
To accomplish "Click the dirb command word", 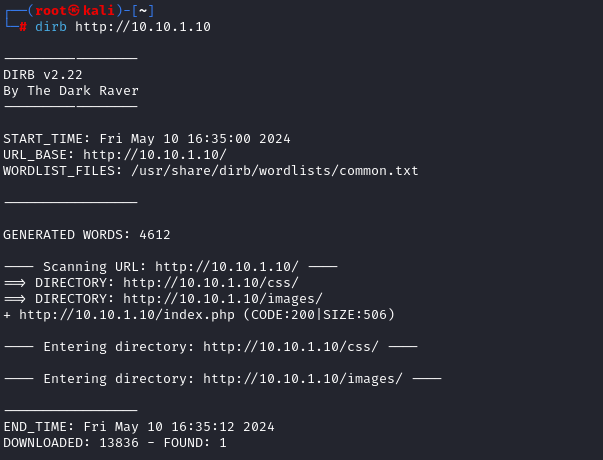I will tap(50, 27).
